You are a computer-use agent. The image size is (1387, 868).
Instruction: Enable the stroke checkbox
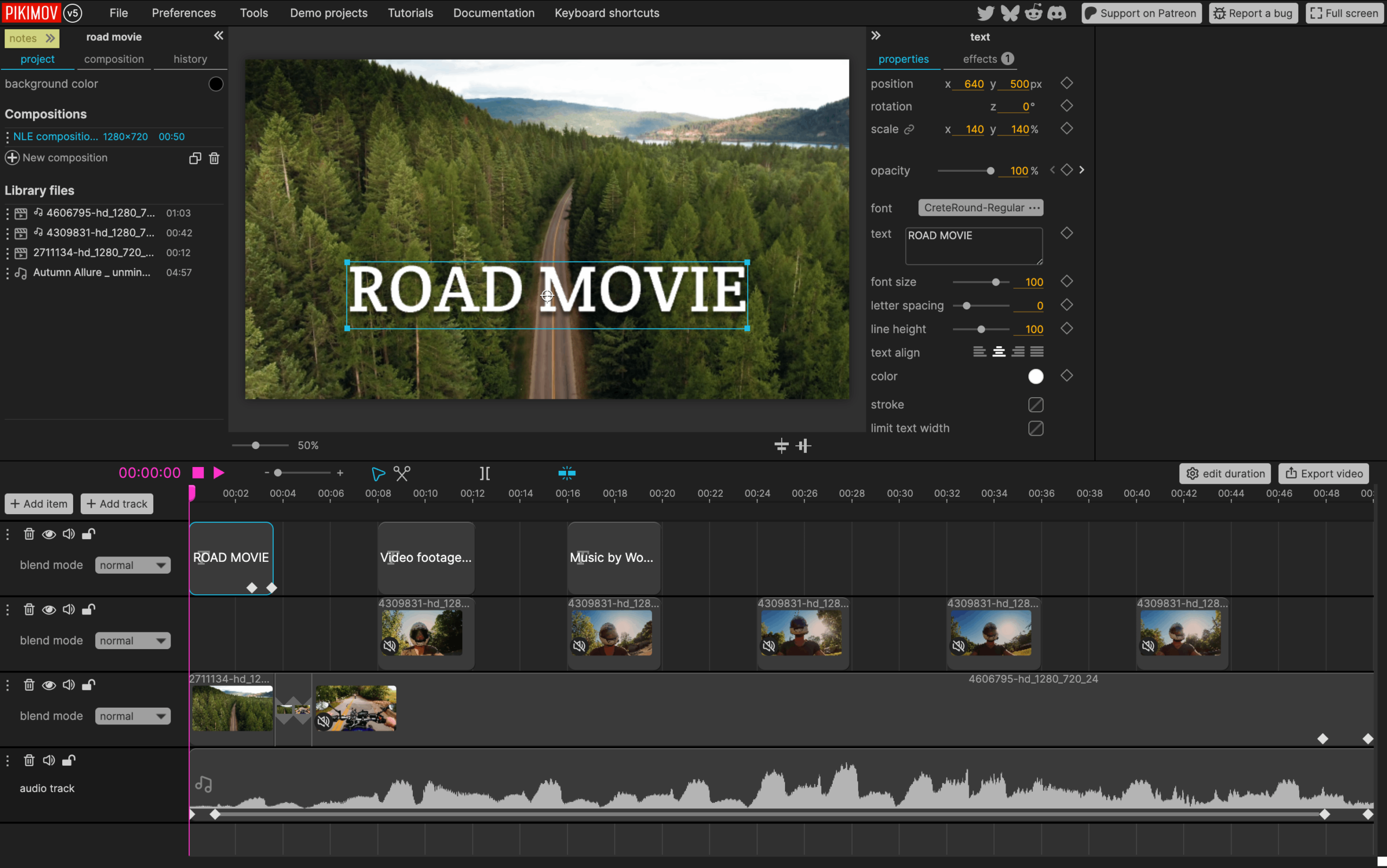pos(1035,405)
